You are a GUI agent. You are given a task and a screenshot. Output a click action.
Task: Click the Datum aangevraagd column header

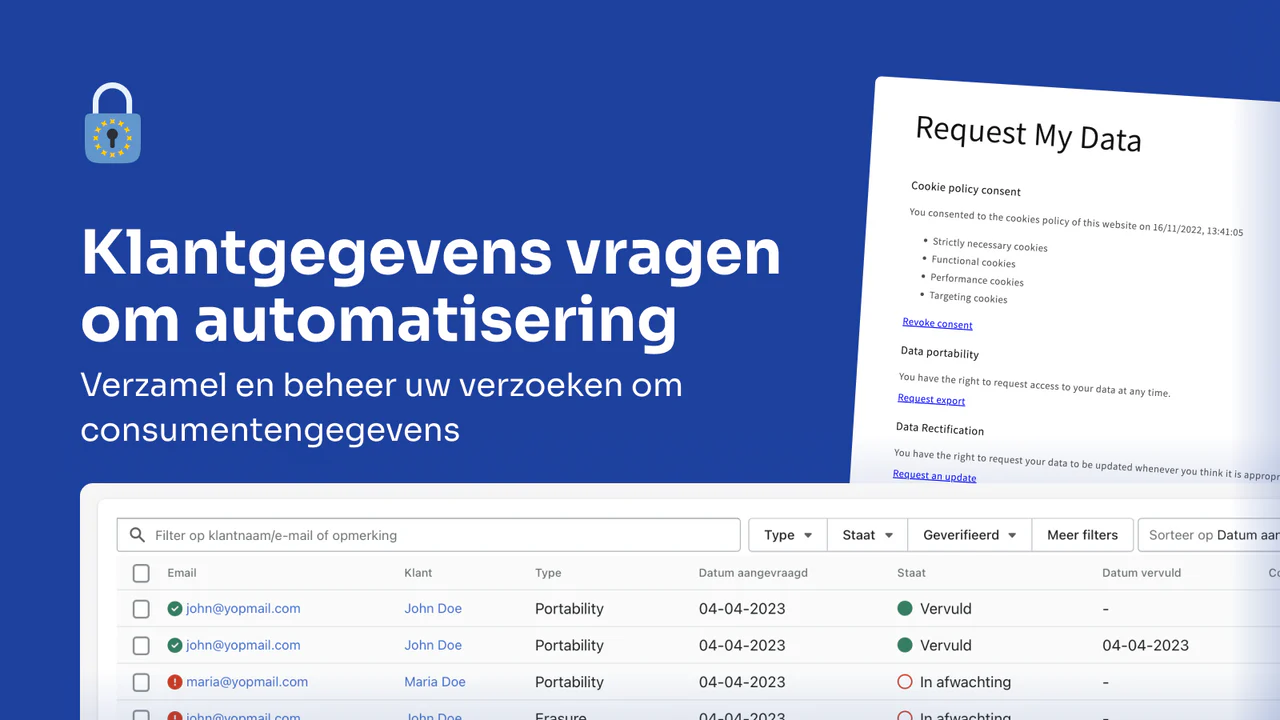(753, 573)
